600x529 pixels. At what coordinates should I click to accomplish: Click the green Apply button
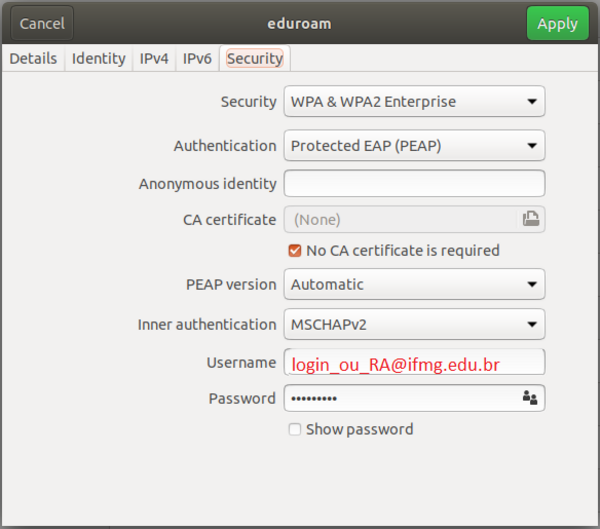coord(558,23)
